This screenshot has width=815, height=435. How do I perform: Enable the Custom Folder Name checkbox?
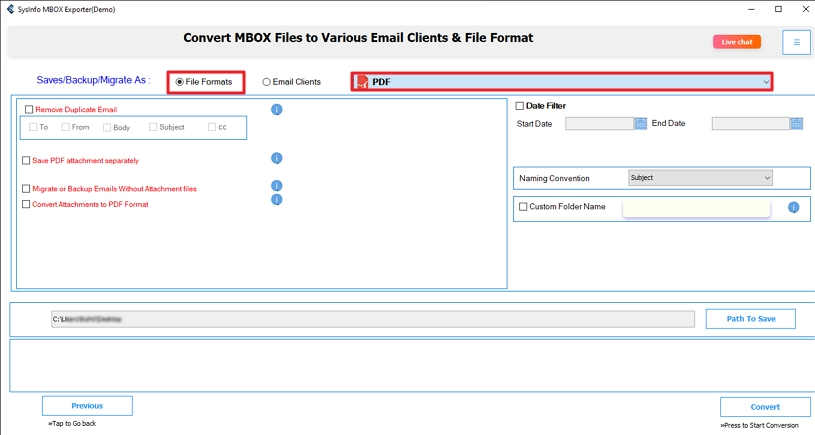pos(523,207)
